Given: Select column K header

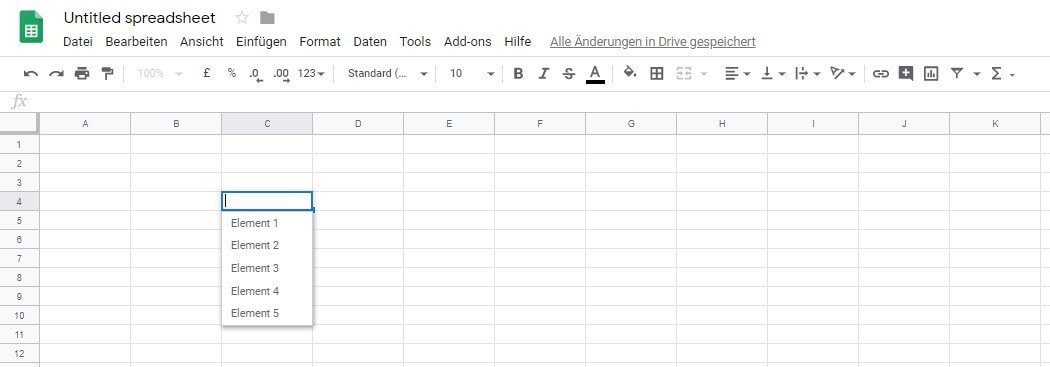Looking at the screenshot, I should click(x=995, y=124).
